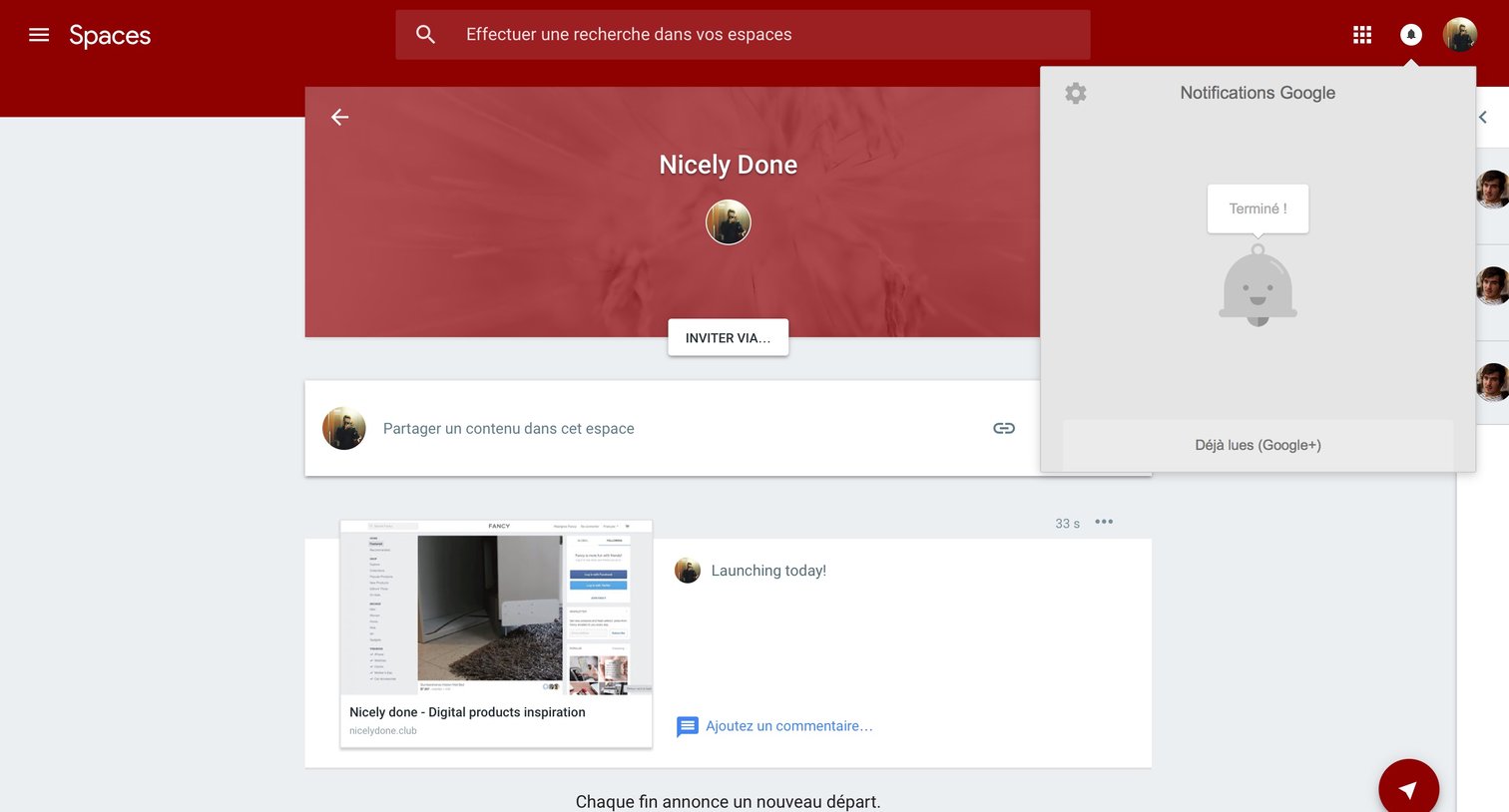Click the attach link icon
The height and width of the screenshot is (812, 1509).
coord(1004,428)
